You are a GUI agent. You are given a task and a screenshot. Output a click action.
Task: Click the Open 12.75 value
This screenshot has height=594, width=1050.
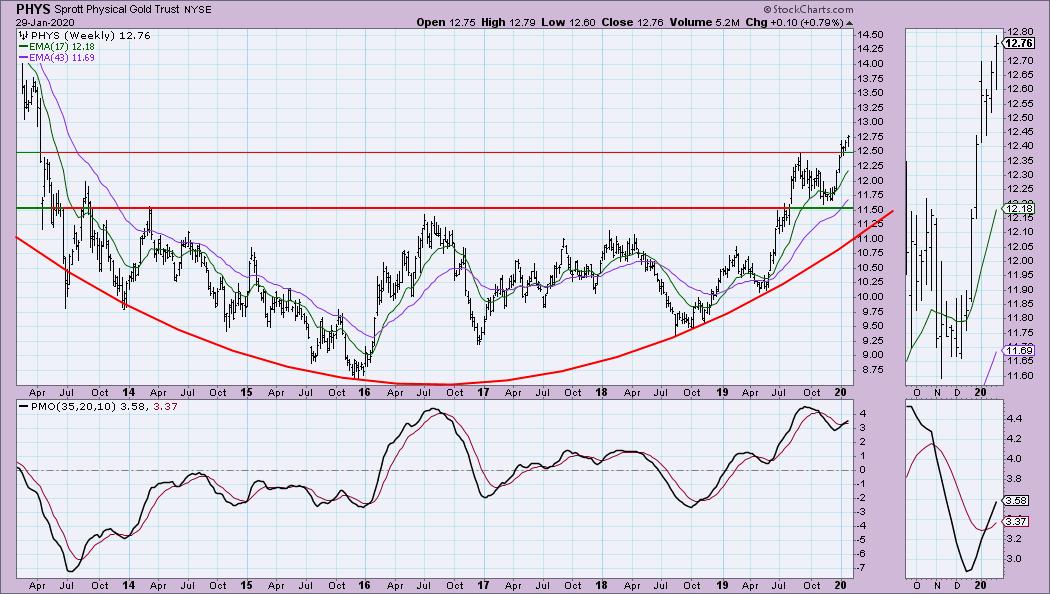(x=445, y=22)
